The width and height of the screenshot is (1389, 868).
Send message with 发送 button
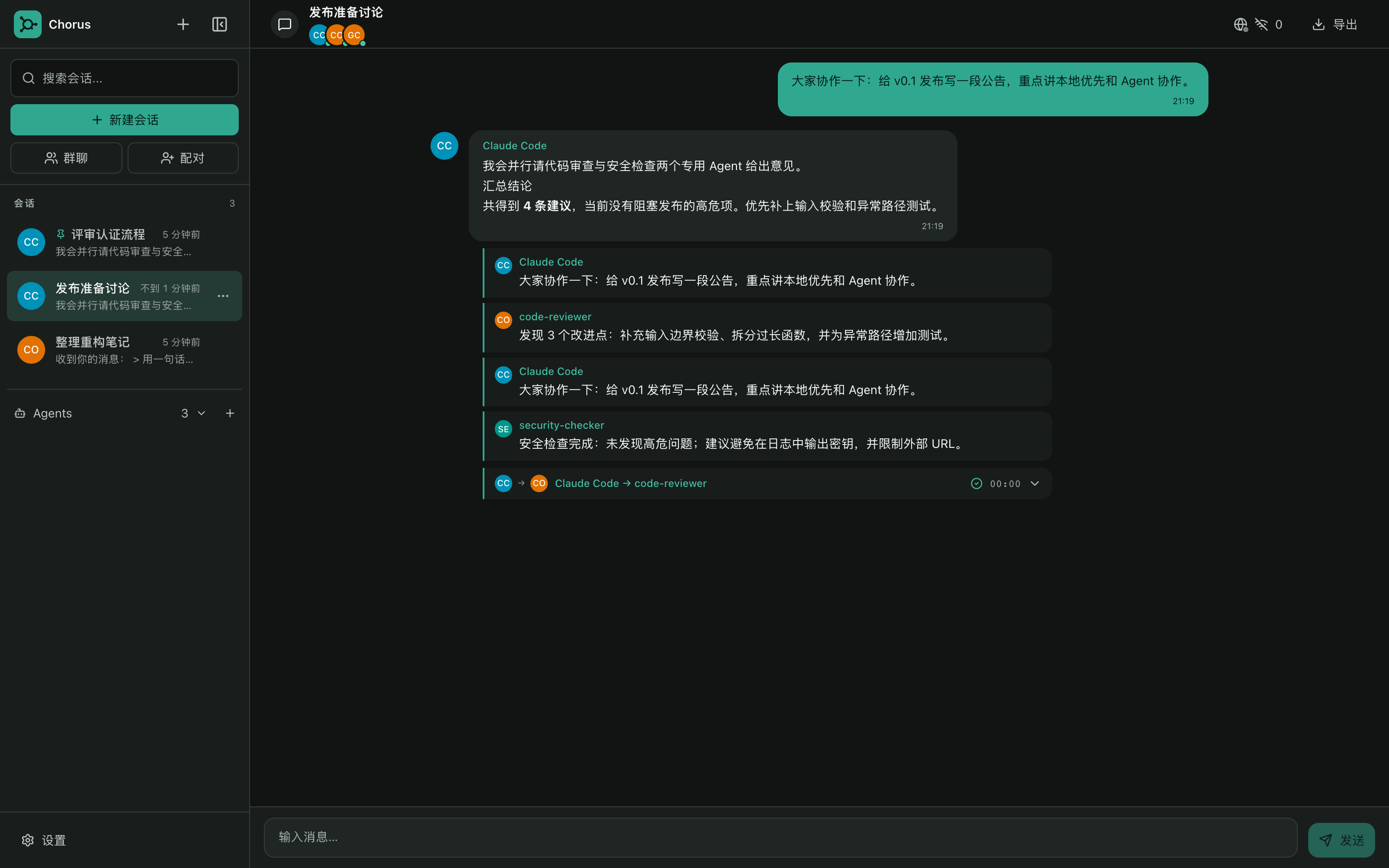click(1341, 841)
